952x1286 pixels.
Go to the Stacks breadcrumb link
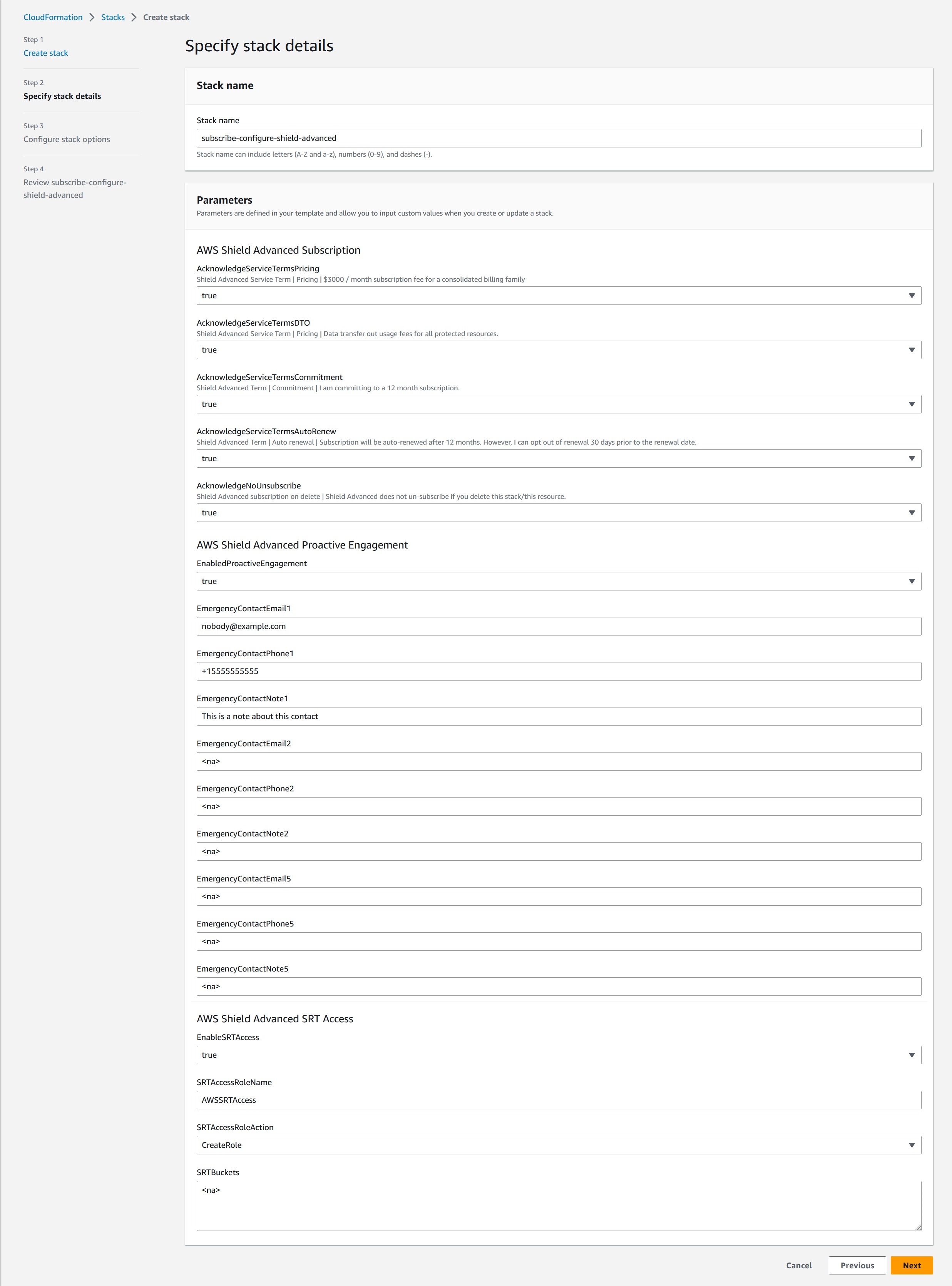point(113,17)
